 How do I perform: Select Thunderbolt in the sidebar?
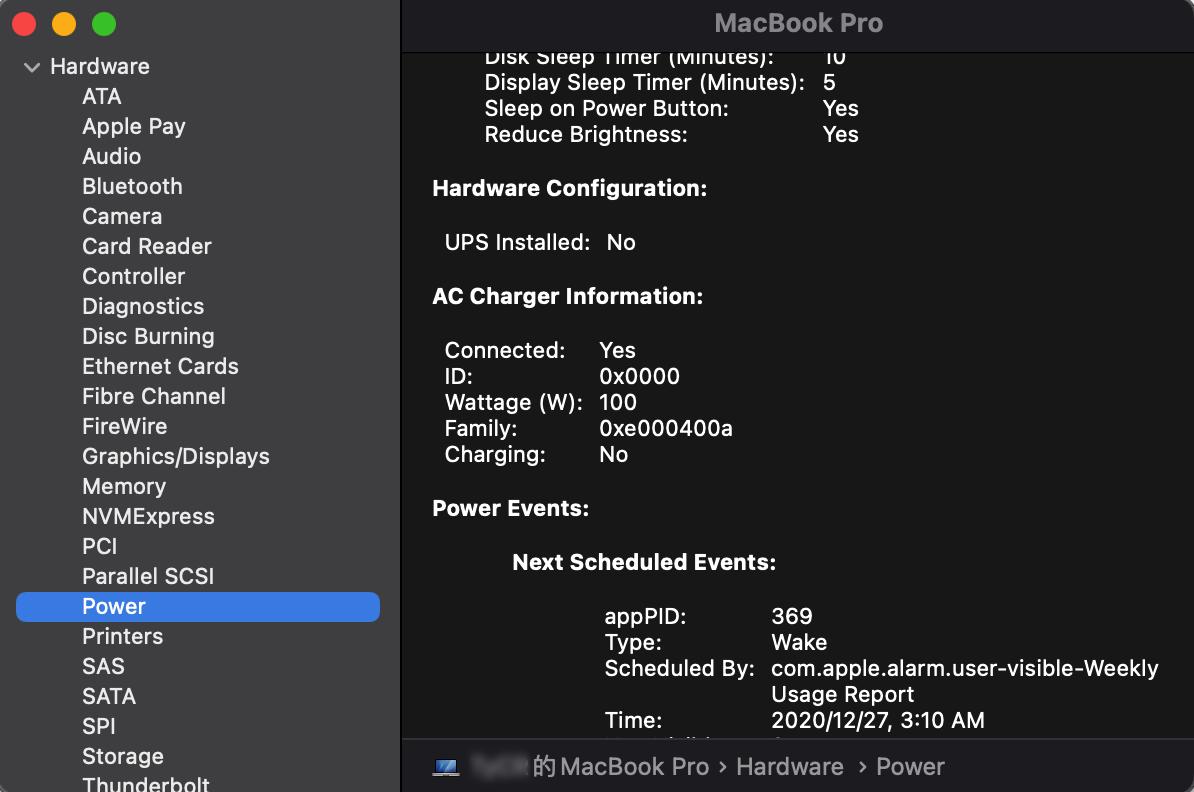click(146, 784)
